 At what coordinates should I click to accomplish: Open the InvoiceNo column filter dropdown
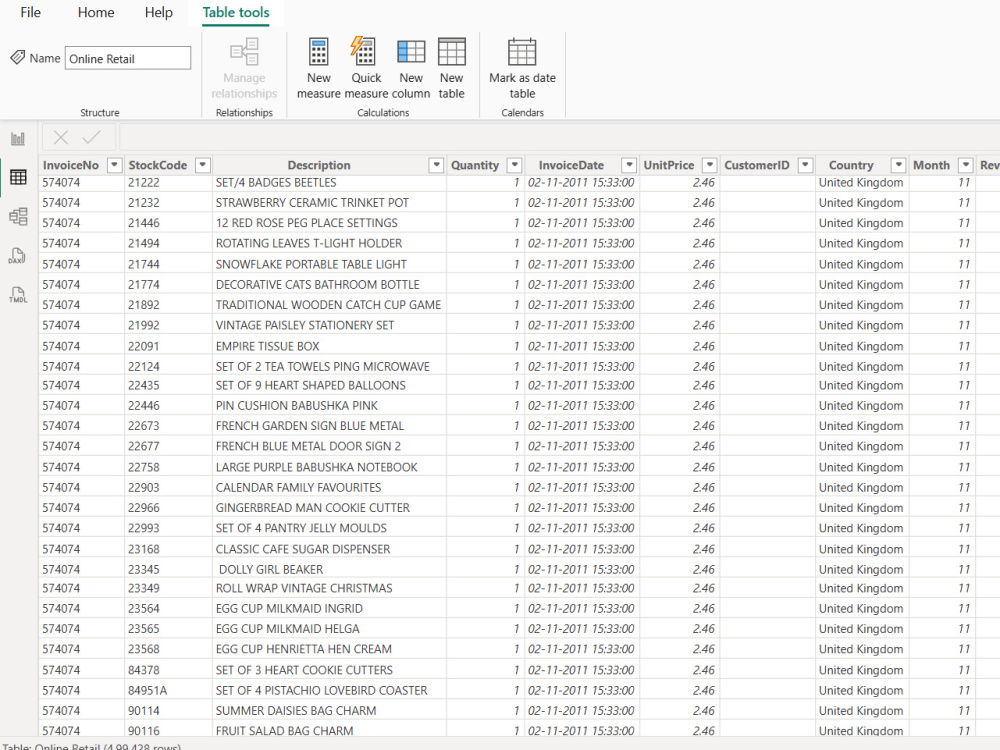[114, 165]
